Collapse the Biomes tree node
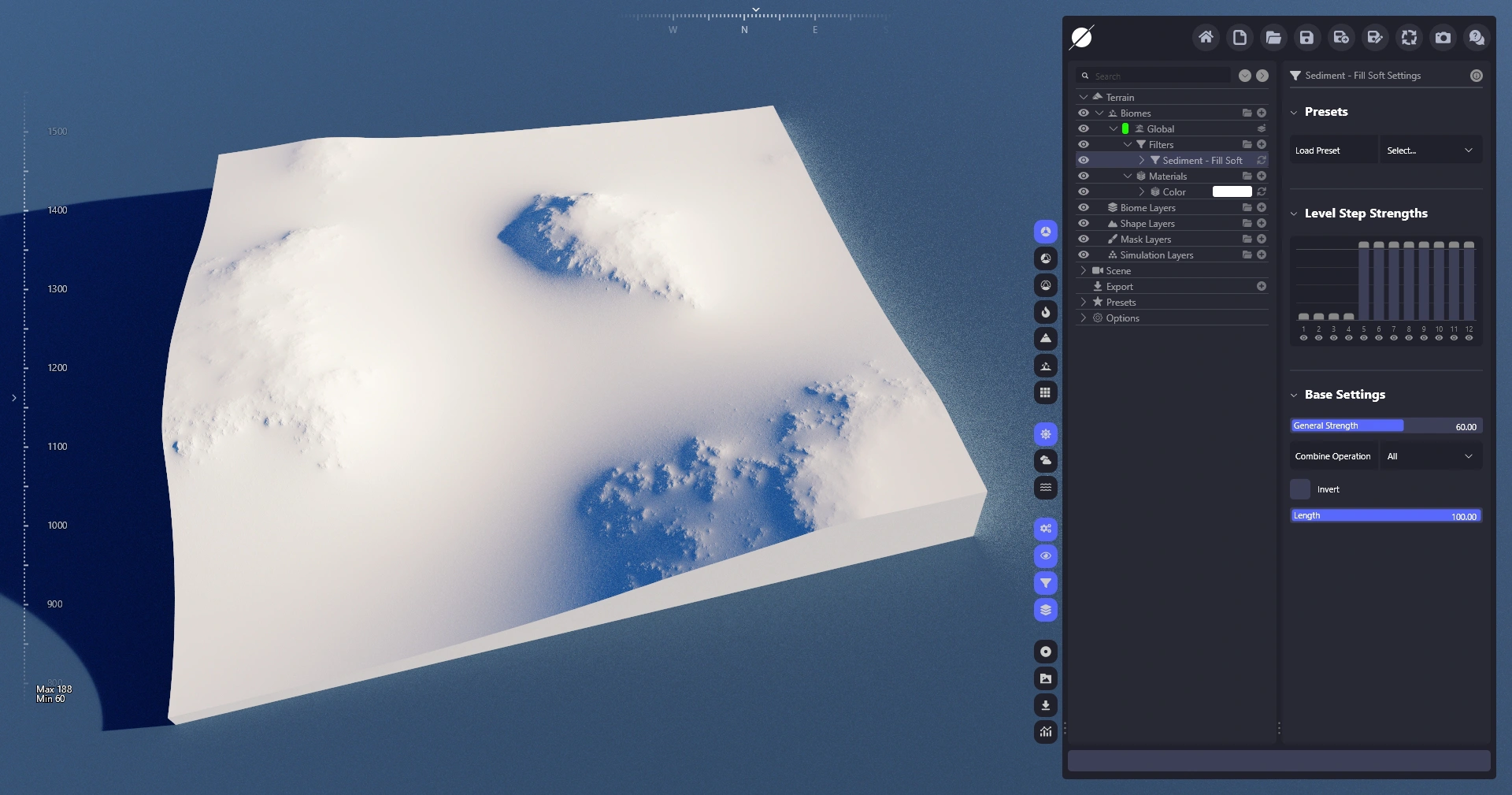 [1099, 113]
